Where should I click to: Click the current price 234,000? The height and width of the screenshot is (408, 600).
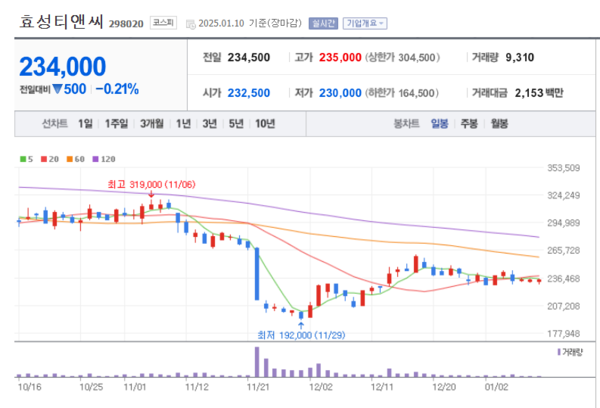62,67
